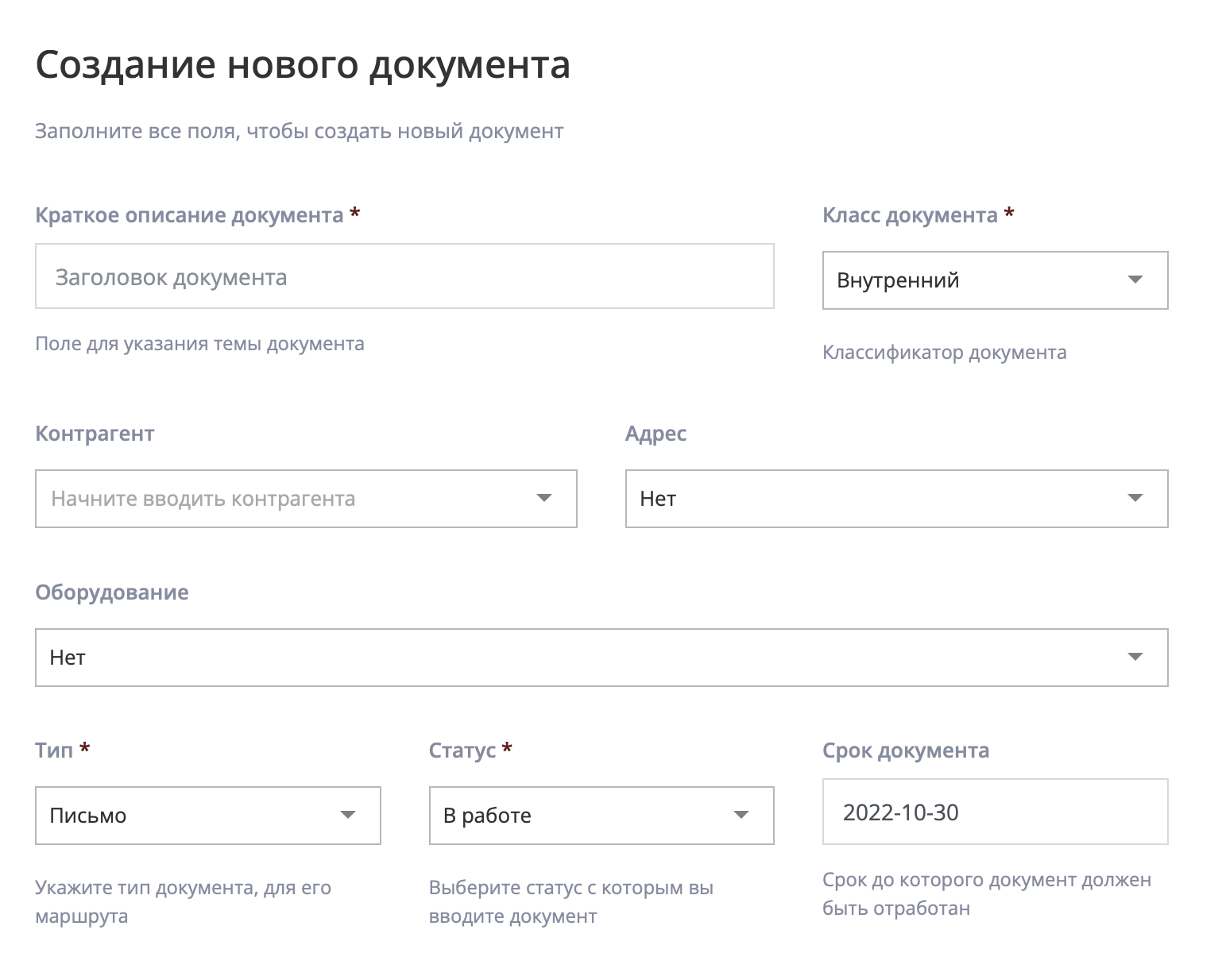Click the Срок документа label

905,750
